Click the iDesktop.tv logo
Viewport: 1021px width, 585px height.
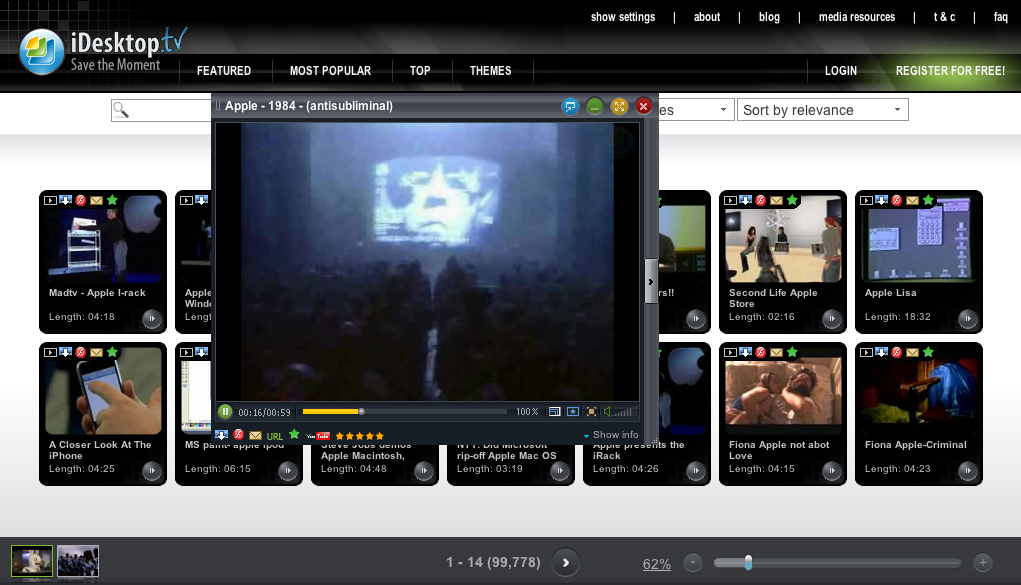click(x=103, y=50)
